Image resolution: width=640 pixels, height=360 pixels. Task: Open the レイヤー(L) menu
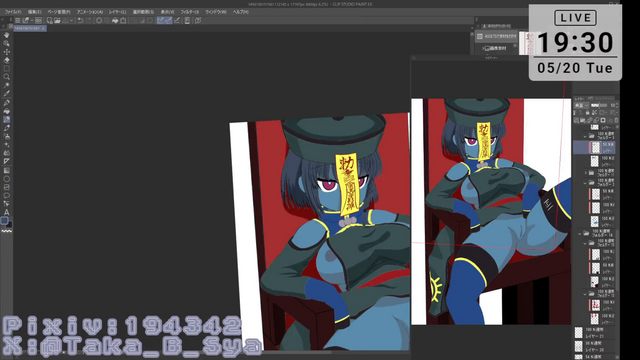click(117, 12)
